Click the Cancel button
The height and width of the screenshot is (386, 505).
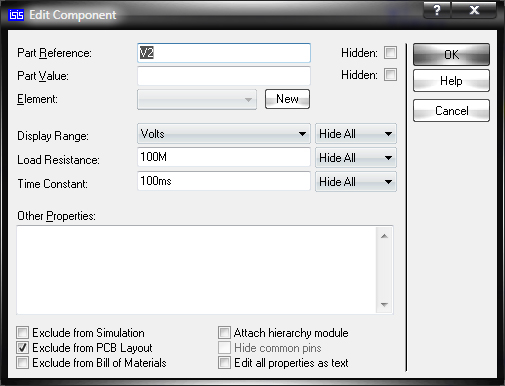coord(451,111)
